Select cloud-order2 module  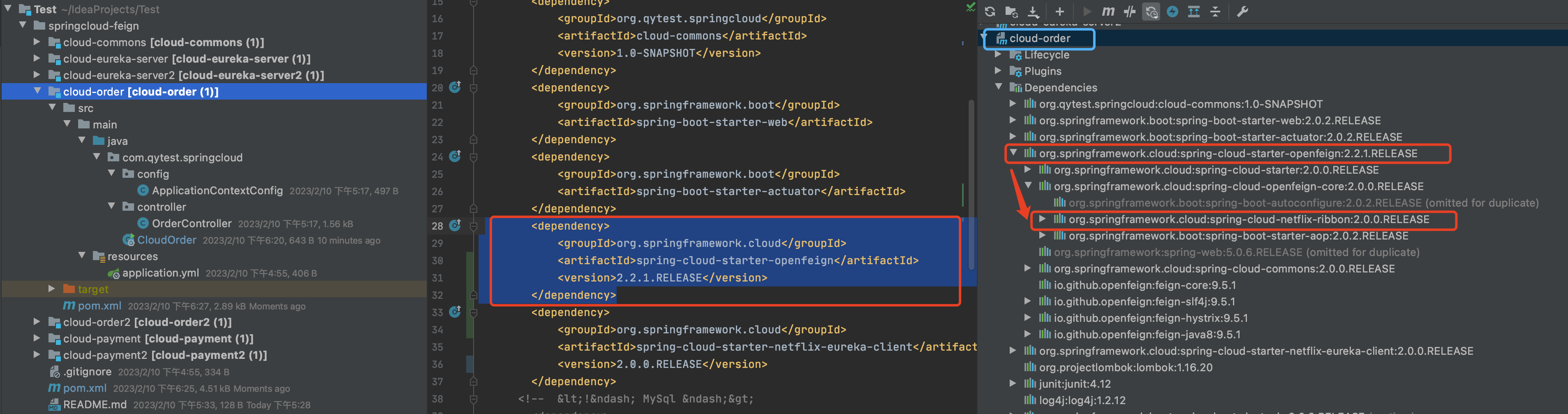[x=147, y=322]
